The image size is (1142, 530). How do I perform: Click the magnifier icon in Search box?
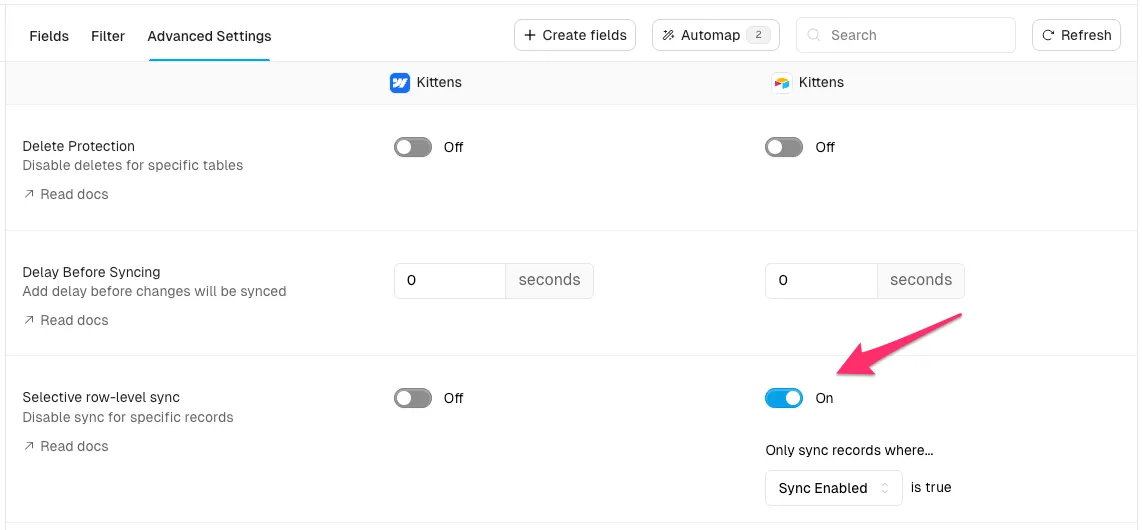[x=814, y=35]
